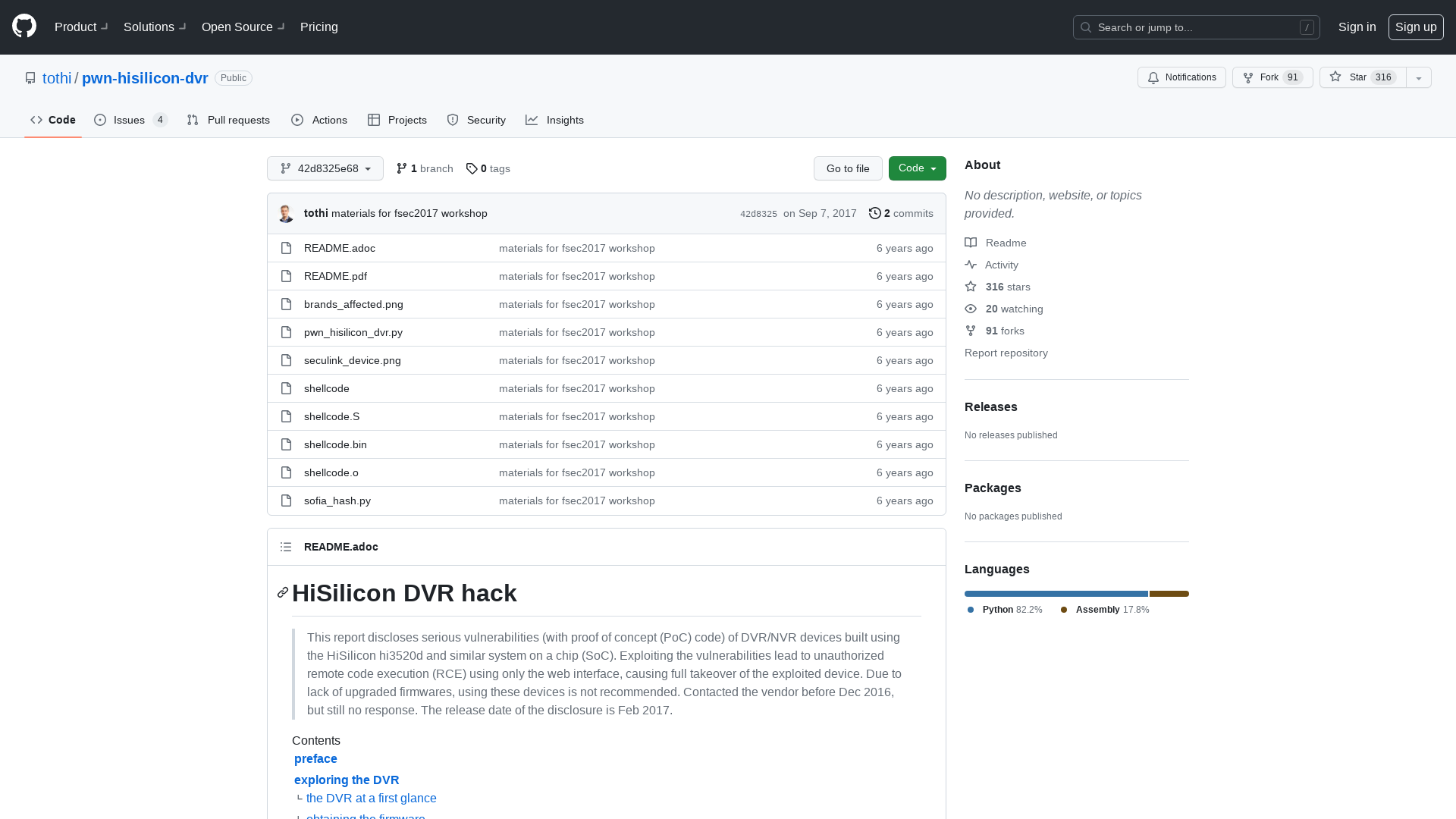Viewport: 1456px width, 819px height.
Task: Open the green Code dropdown
Action: pos(918,168)
